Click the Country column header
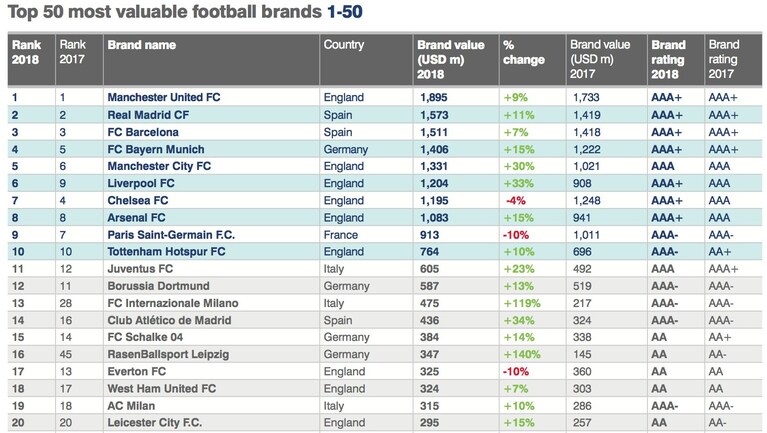 [343, 45]
